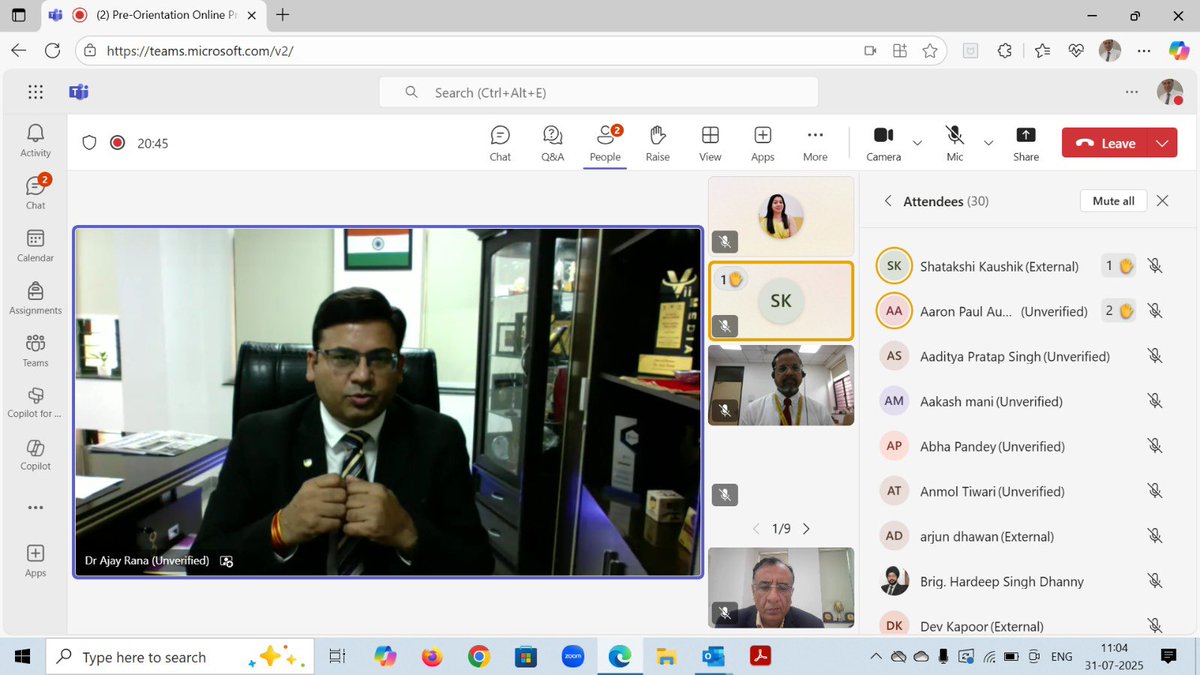Open browser extensions puzzle icon
Viewport: 1200px width, 675px height.
tap(1005, 50)
